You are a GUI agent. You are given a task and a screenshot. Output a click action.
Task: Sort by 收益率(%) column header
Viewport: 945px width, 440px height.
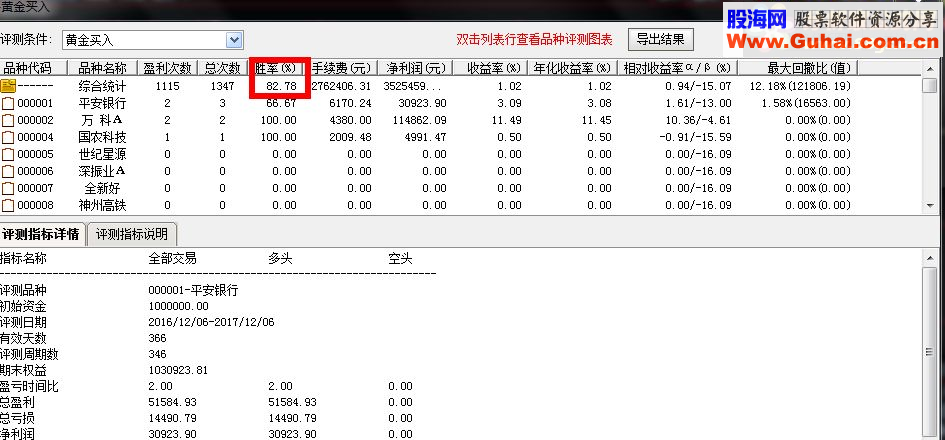click(491, 68)
